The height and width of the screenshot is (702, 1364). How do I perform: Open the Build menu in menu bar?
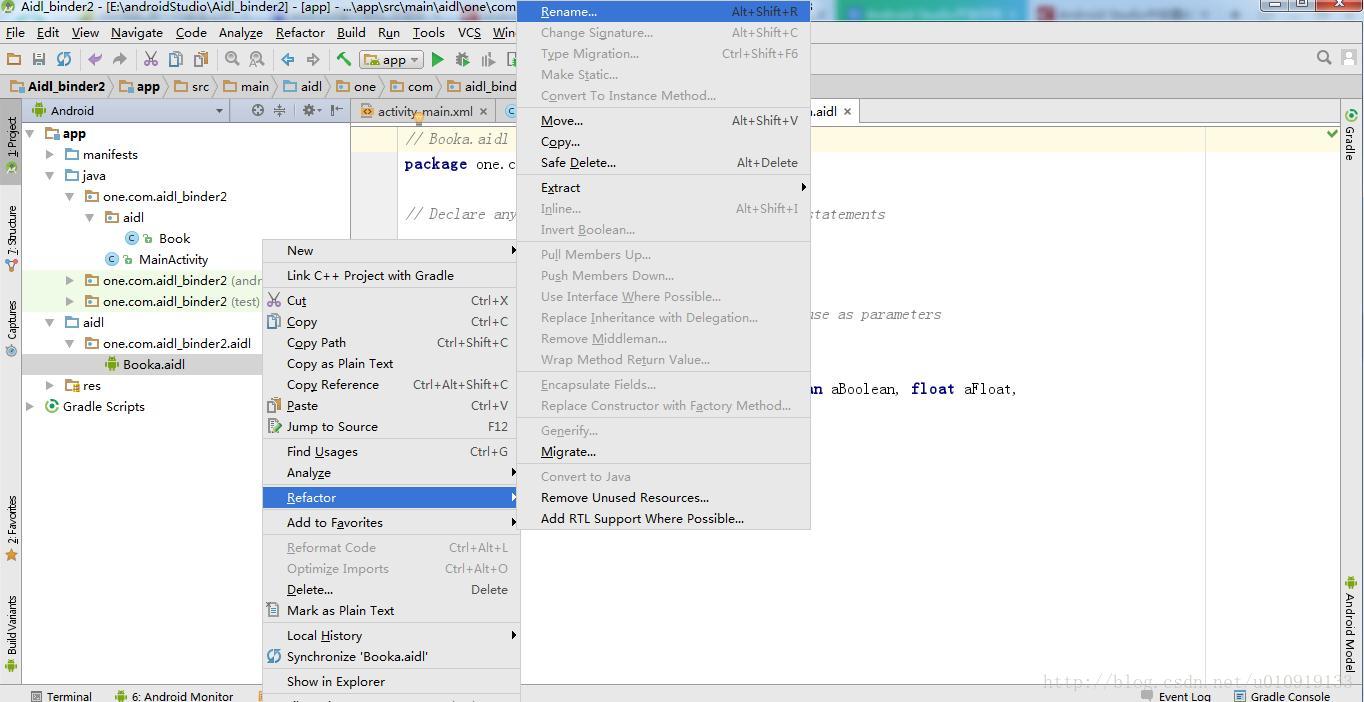point(351,32)
